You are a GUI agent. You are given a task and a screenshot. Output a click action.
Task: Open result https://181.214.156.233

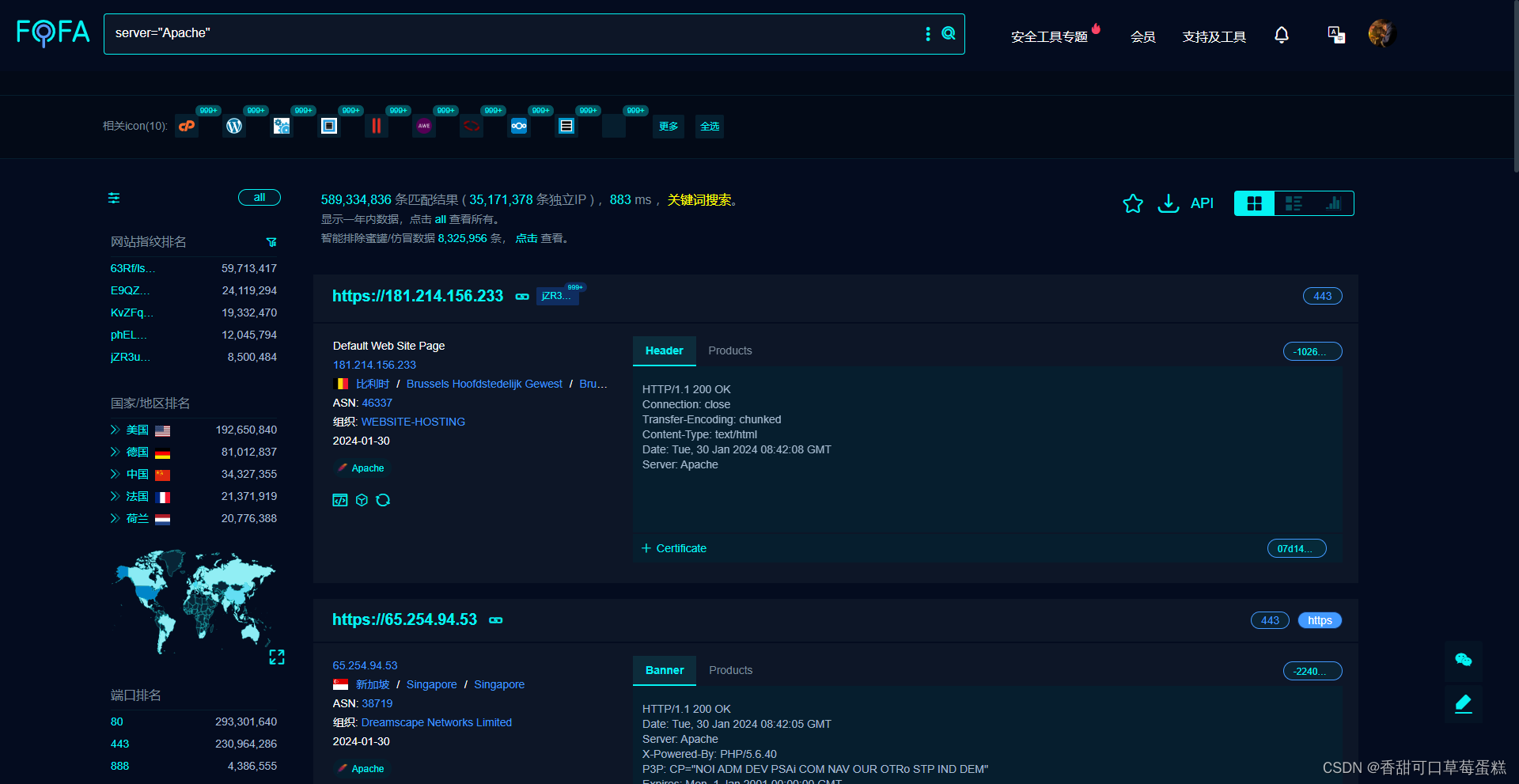[418, 296]
